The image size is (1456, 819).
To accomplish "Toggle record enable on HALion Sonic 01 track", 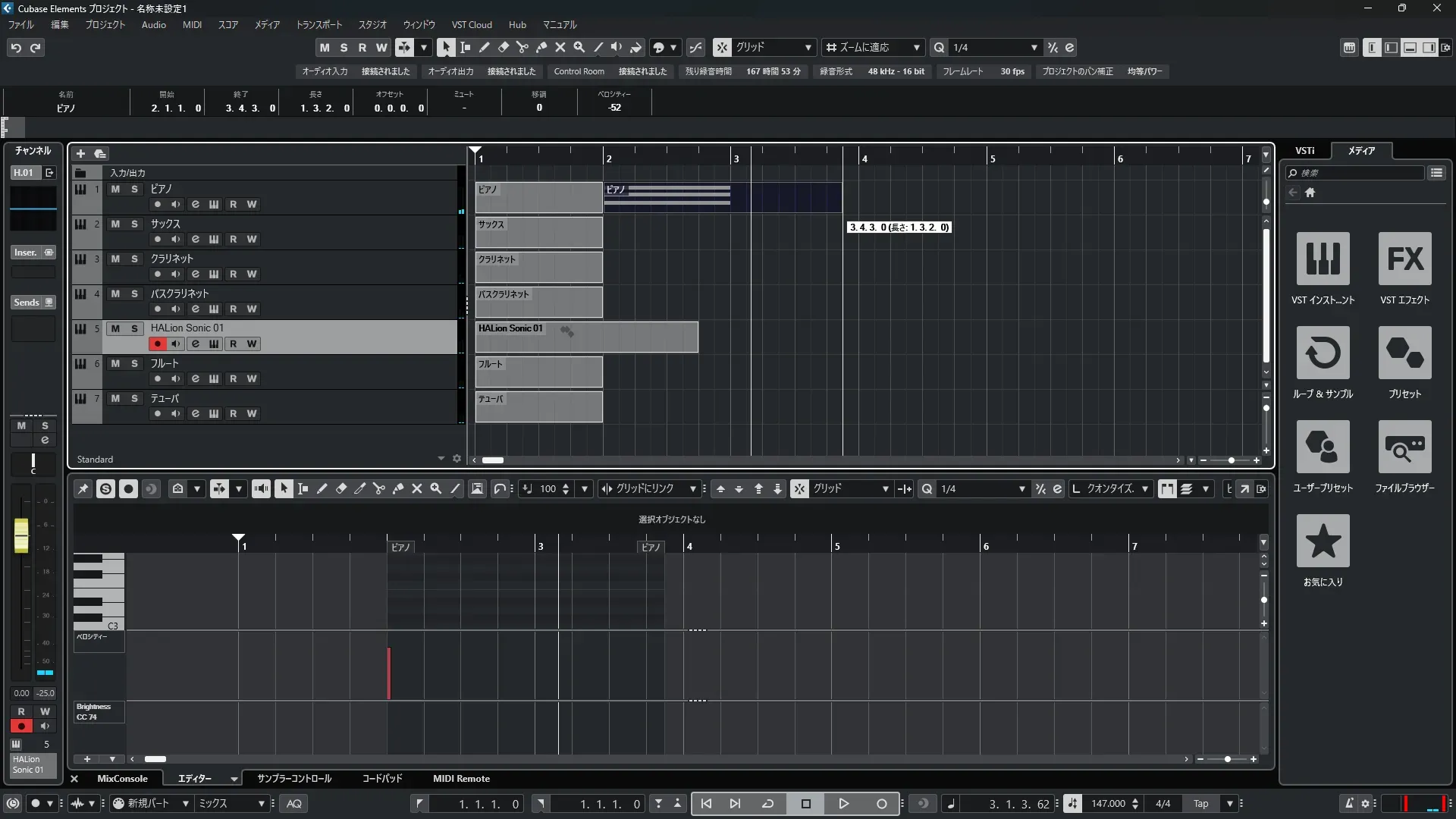I will [157, 344].
